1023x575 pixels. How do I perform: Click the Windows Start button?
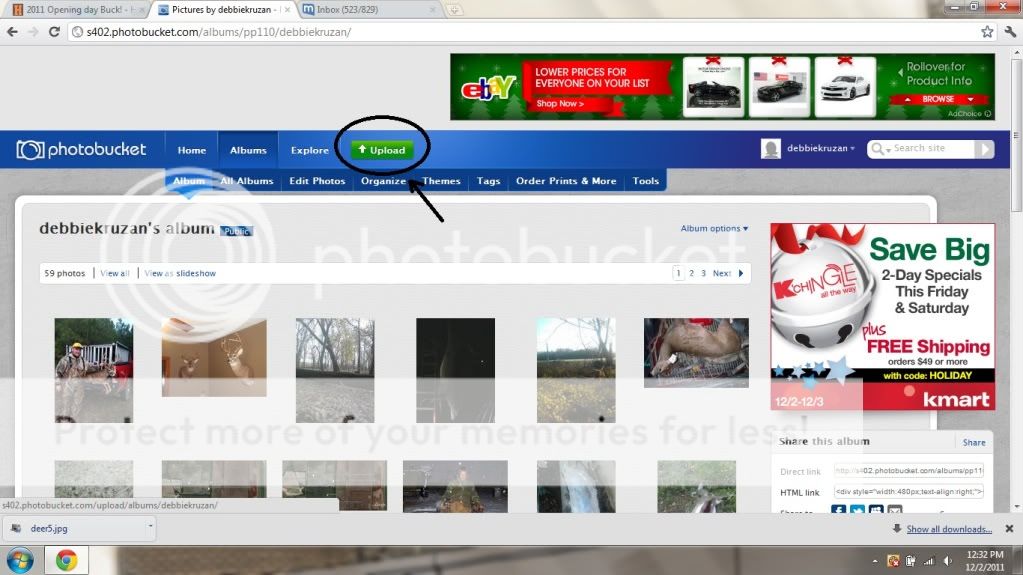20,560
